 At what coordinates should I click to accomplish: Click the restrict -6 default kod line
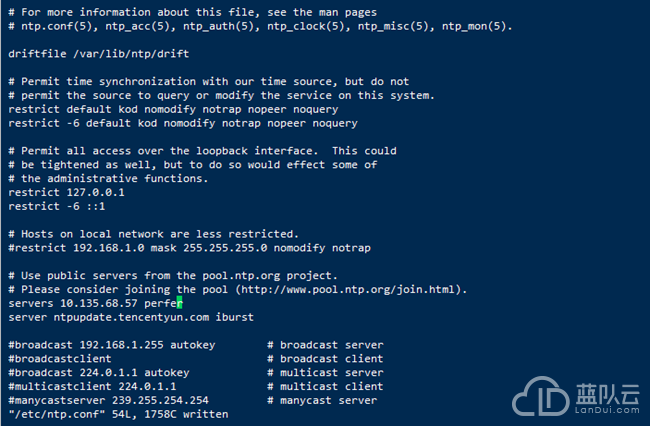click(x=182, y=123)
